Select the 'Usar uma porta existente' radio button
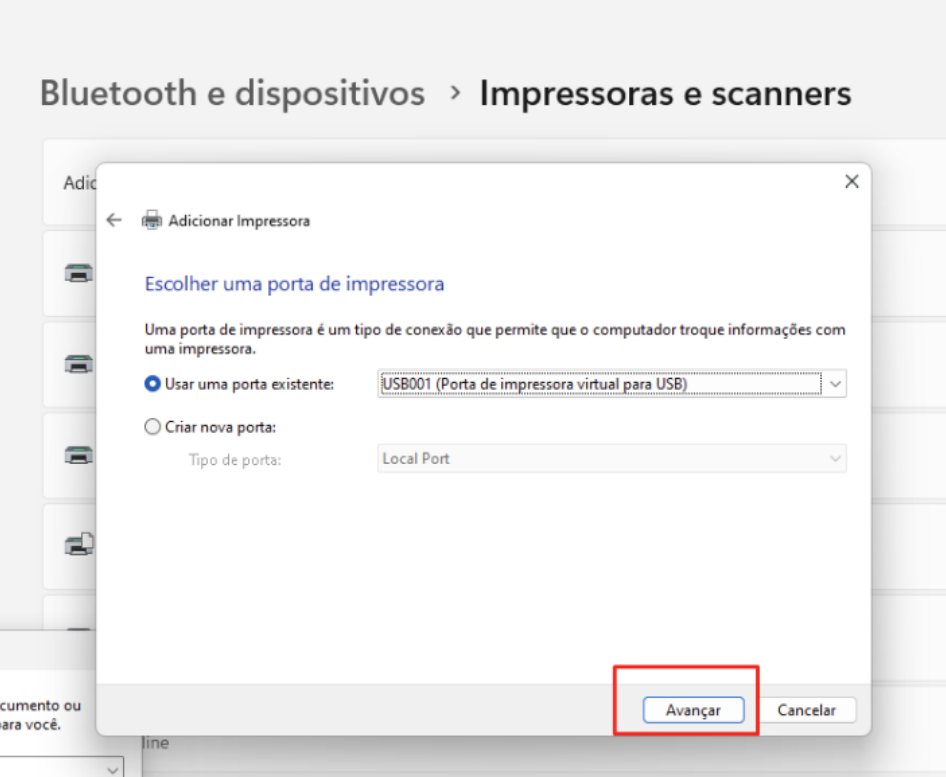 pyautogui.click(x=153, y=384)
